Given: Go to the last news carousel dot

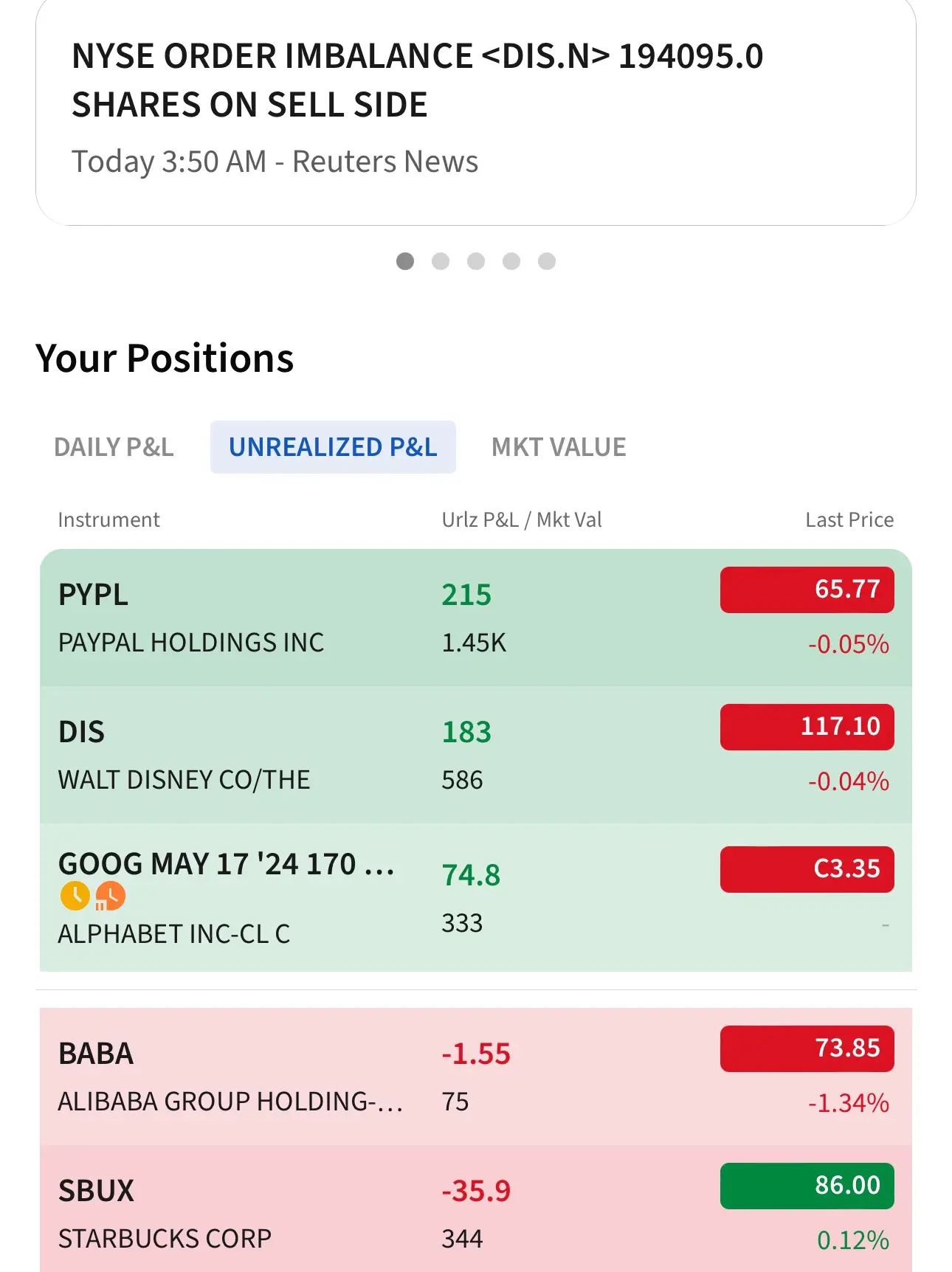Looking at the screenshot, I should 547,261.
